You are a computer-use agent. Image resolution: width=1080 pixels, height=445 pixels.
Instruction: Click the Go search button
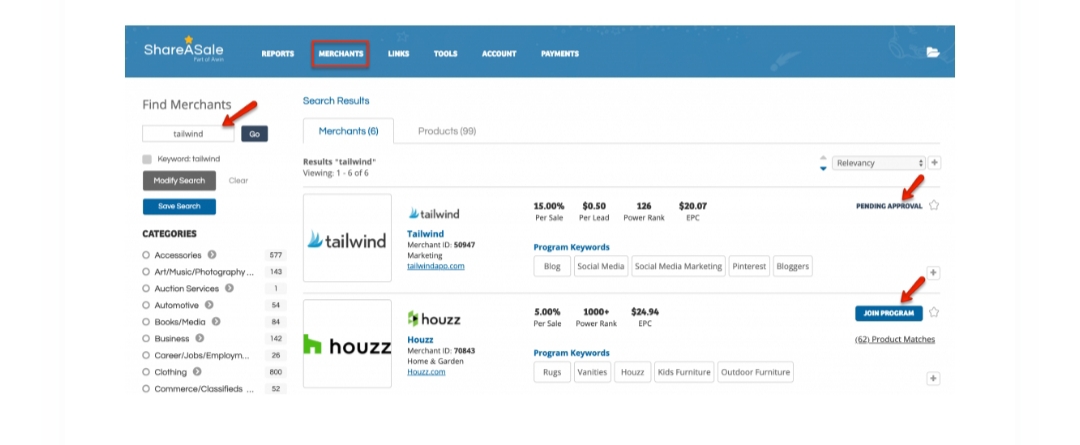point(254,134)
